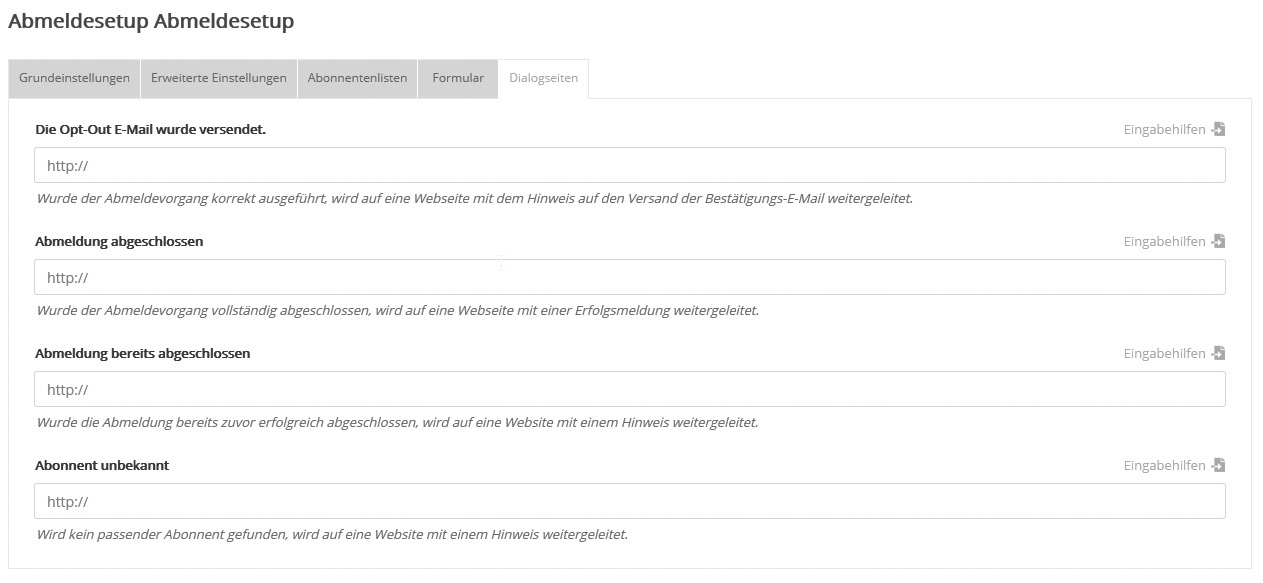The width and height of the screenshot is (1263, 583).
Task: Click the Eingabehilfen icon for Abmeldung abgeschlossen
Action: pyautogui.click(x=1218, y=242)
